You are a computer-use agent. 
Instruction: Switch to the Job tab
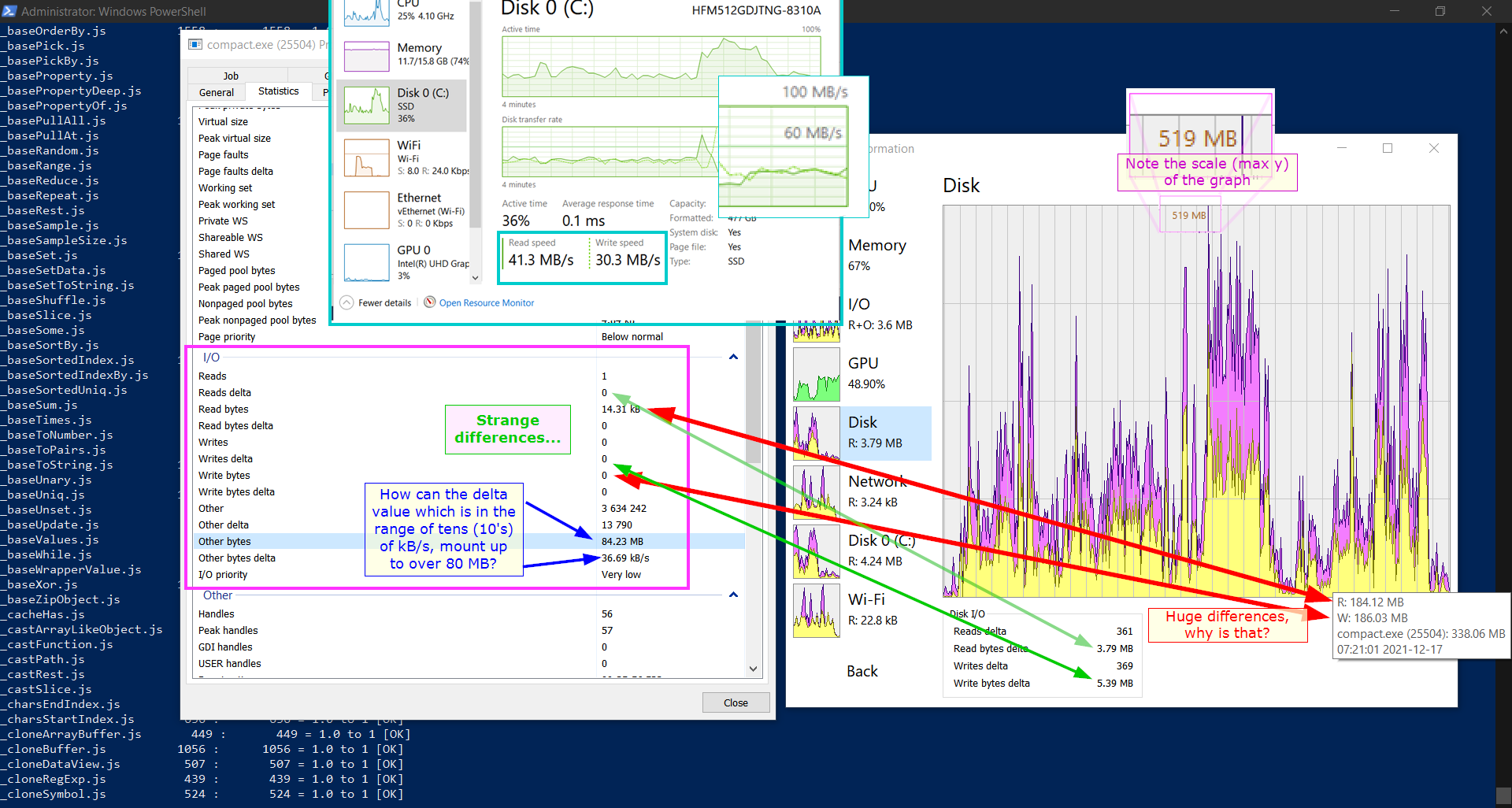(x=231, y=76)
